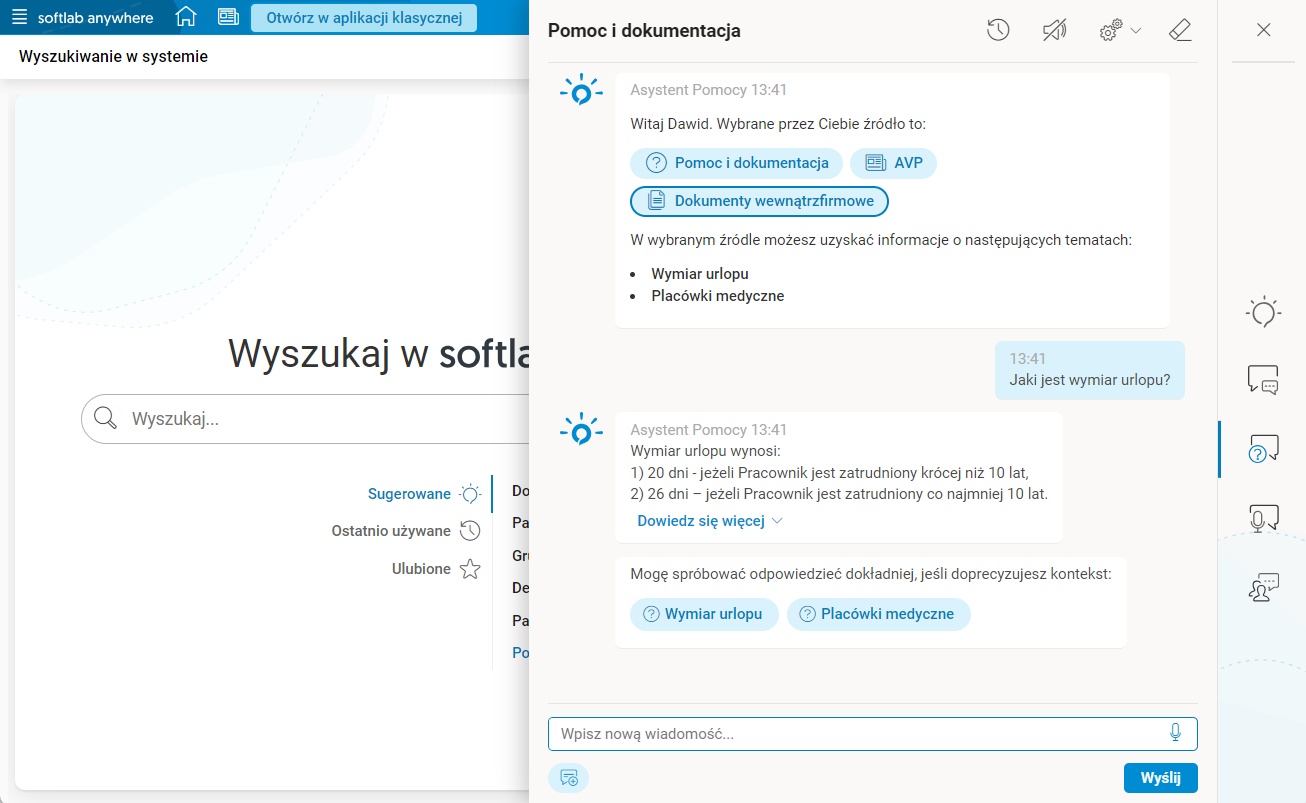This screenshot has width=1306, height=803.
Task: Open assistant settings gear icon
Action: [x=1111, y=31]
